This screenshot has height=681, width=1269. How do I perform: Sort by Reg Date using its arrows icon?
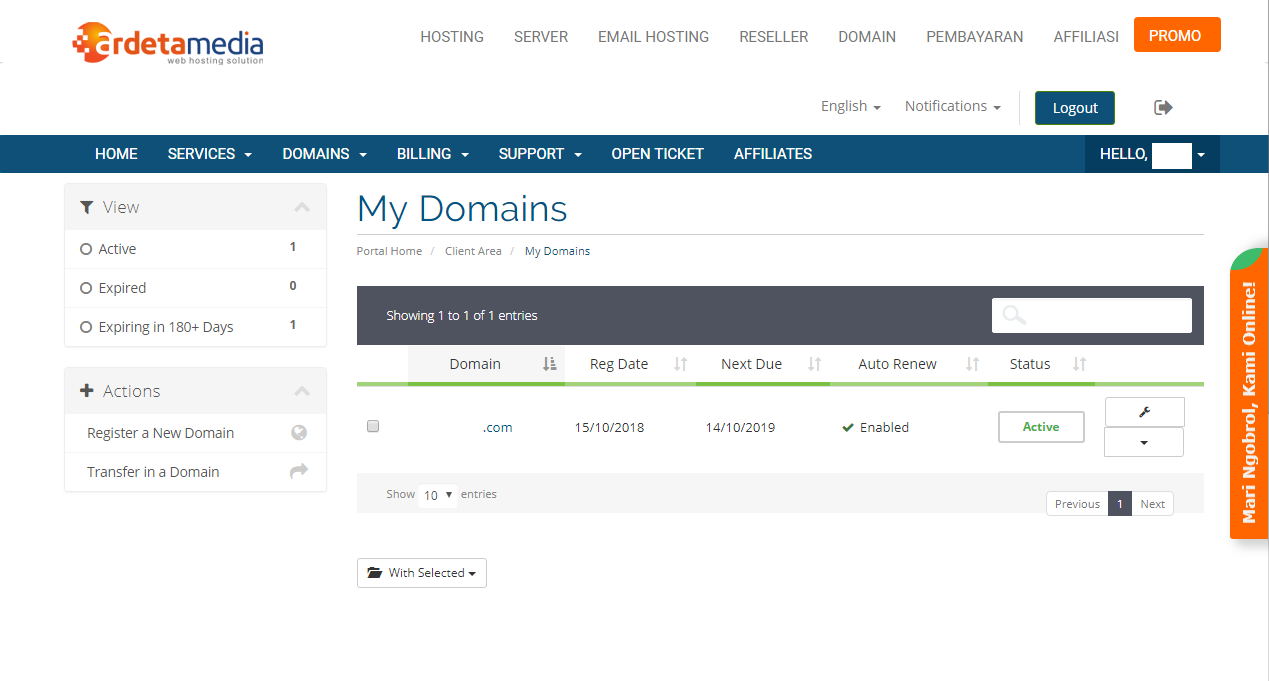[680, 364]
